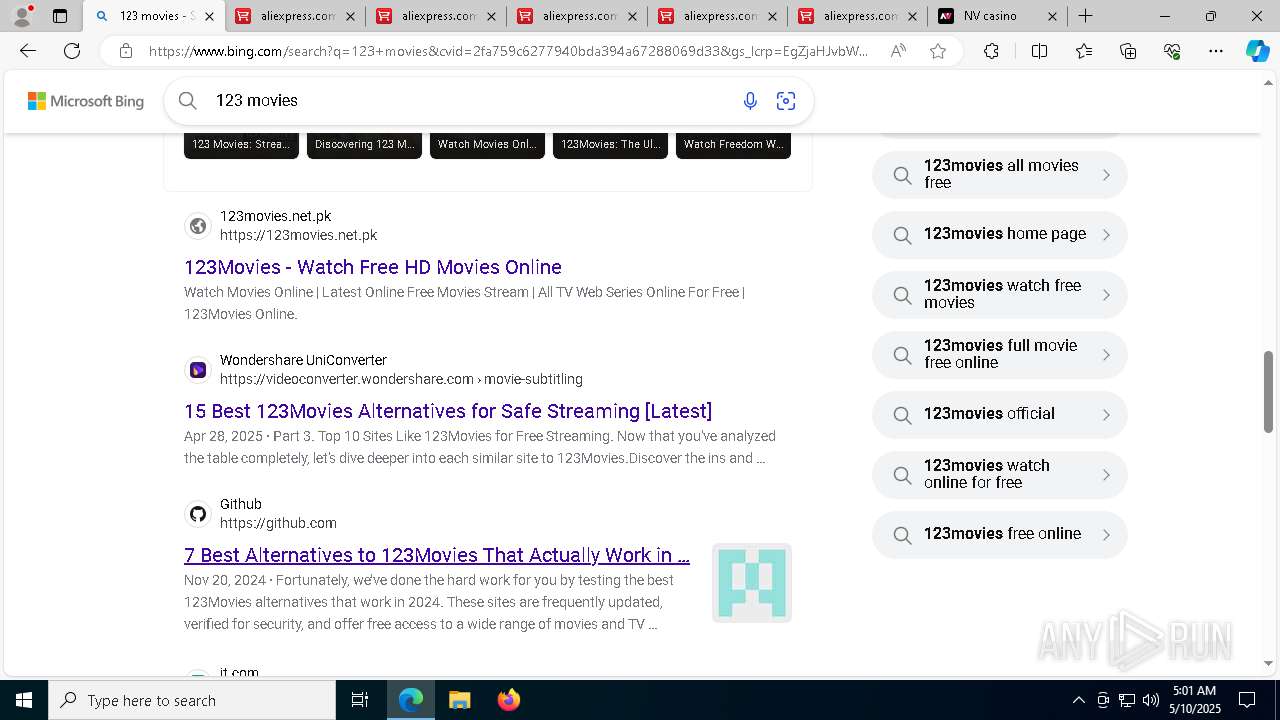Expand '123movies free online' suggestion chevron

1106,535
